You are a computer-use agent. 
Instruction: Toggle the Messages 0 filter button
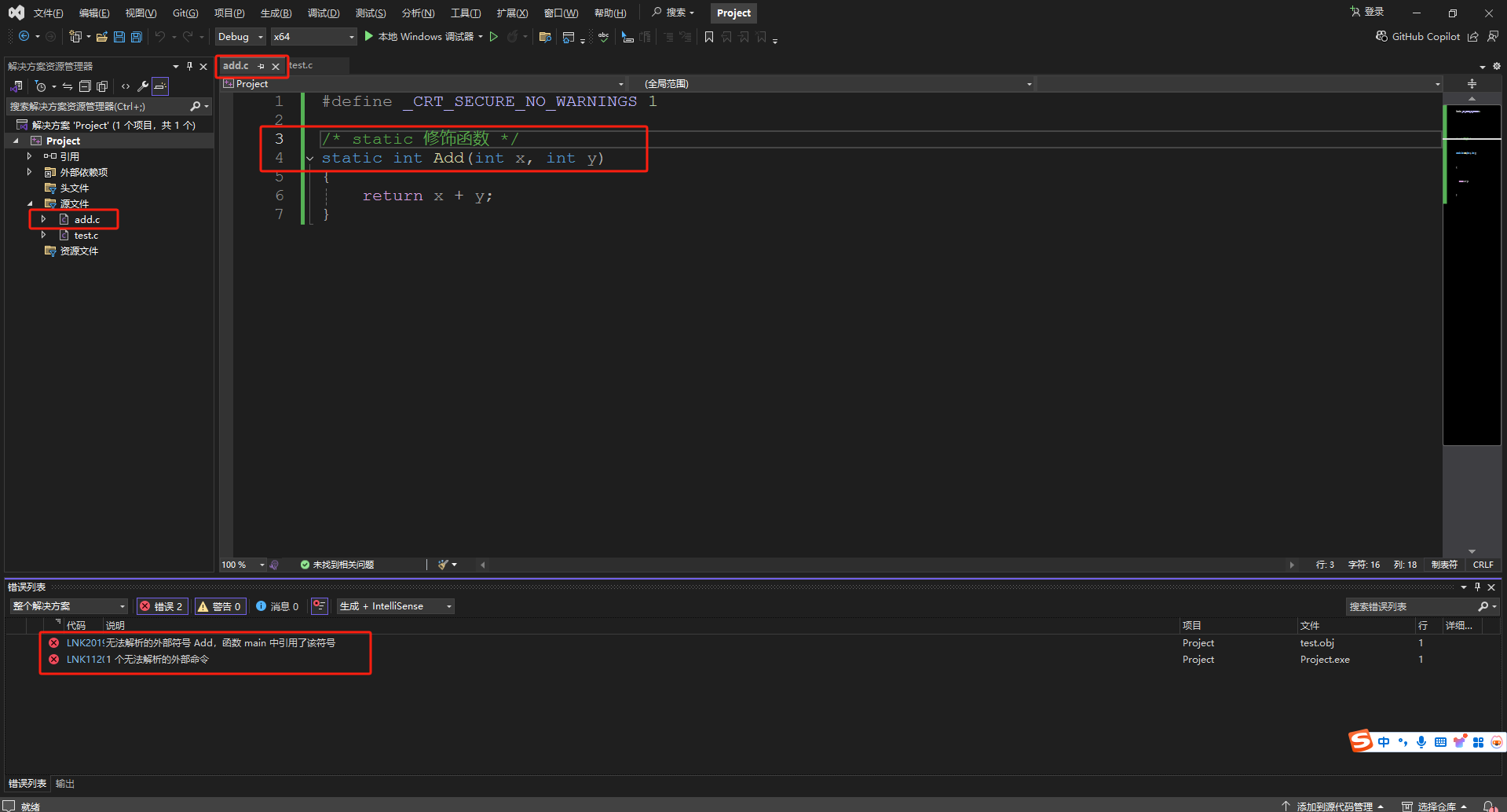click(277, 606)
